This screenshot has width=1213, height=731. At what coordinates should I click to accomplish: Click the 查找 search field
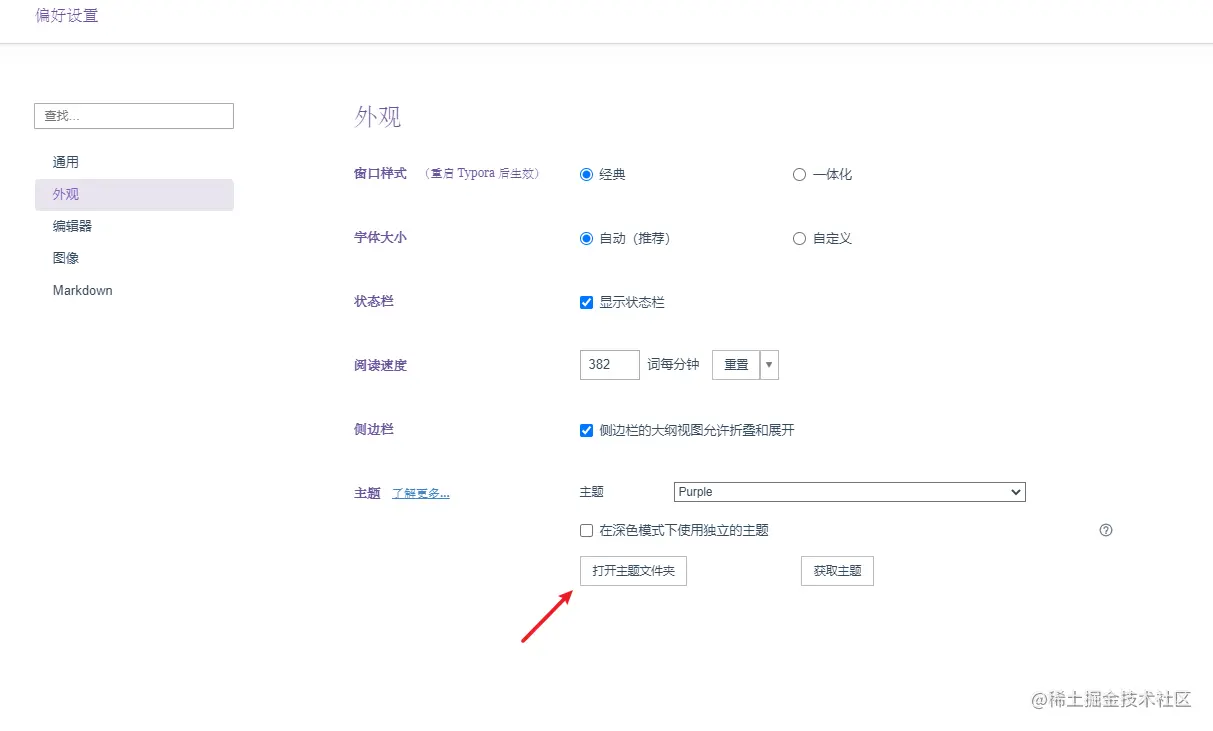(134, 116)
